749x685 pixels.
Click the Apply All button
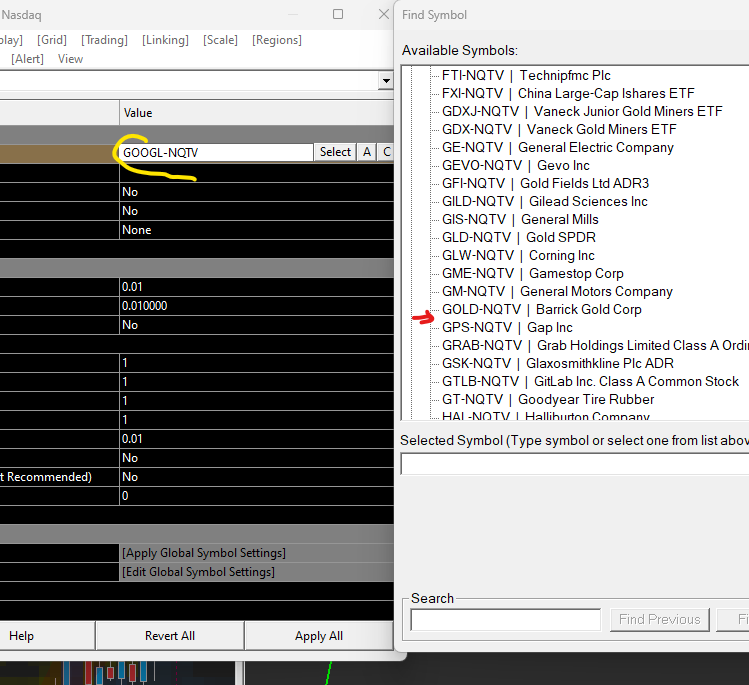319,636
